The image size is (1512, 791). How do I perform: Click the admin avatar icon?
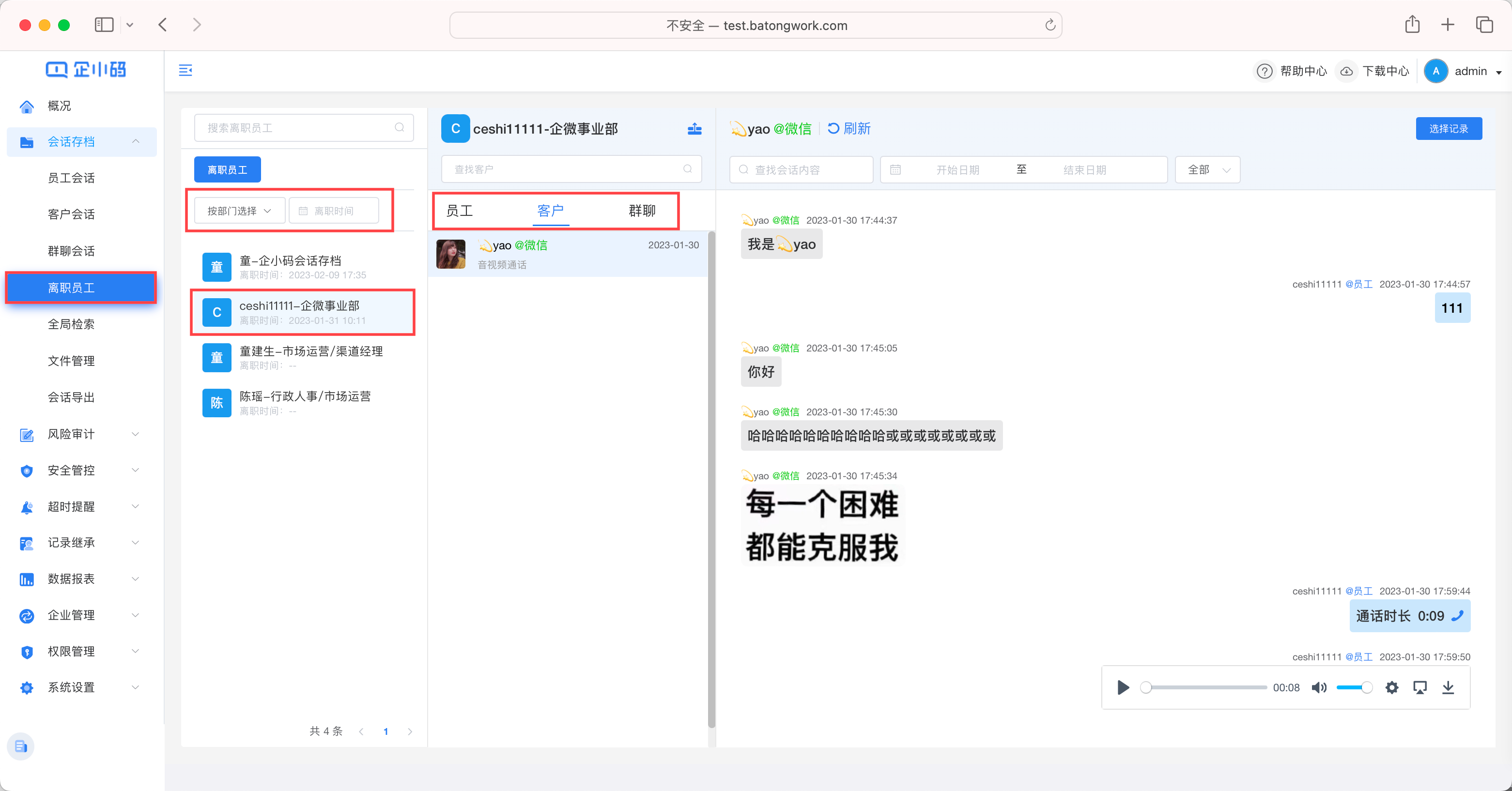pos(1435,71)
